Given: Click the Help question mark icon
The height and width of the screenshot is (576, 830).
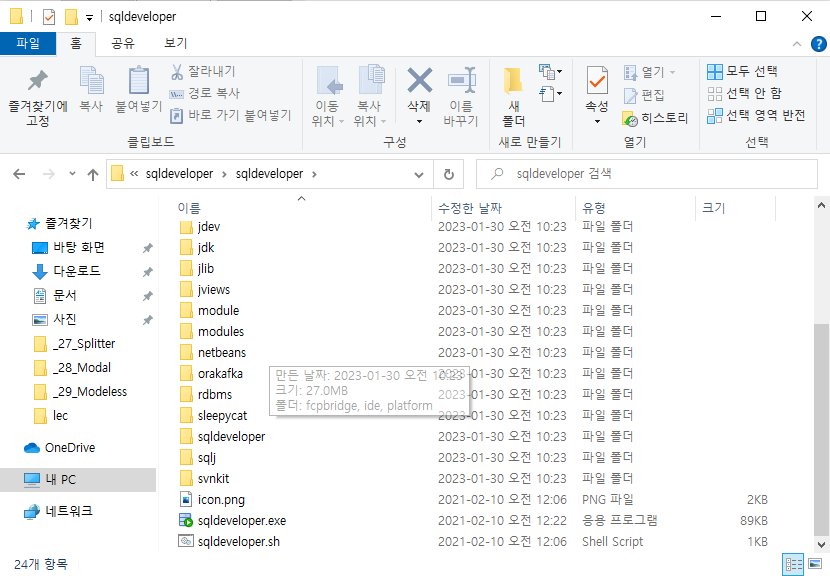Looking at the screenshot, I should [x=818, y=44].
